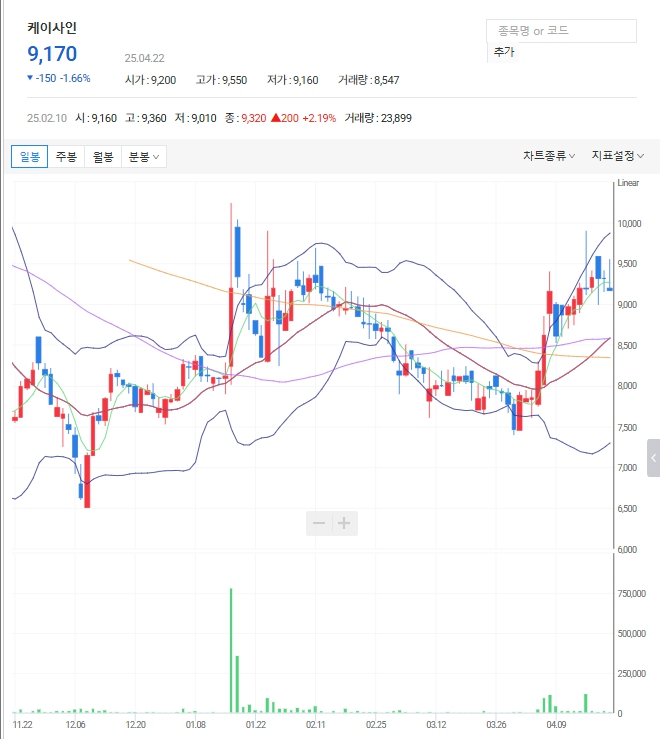665x739 pixels.
Task: Click the hovered date 25.02.10
Action: point(47,118)
